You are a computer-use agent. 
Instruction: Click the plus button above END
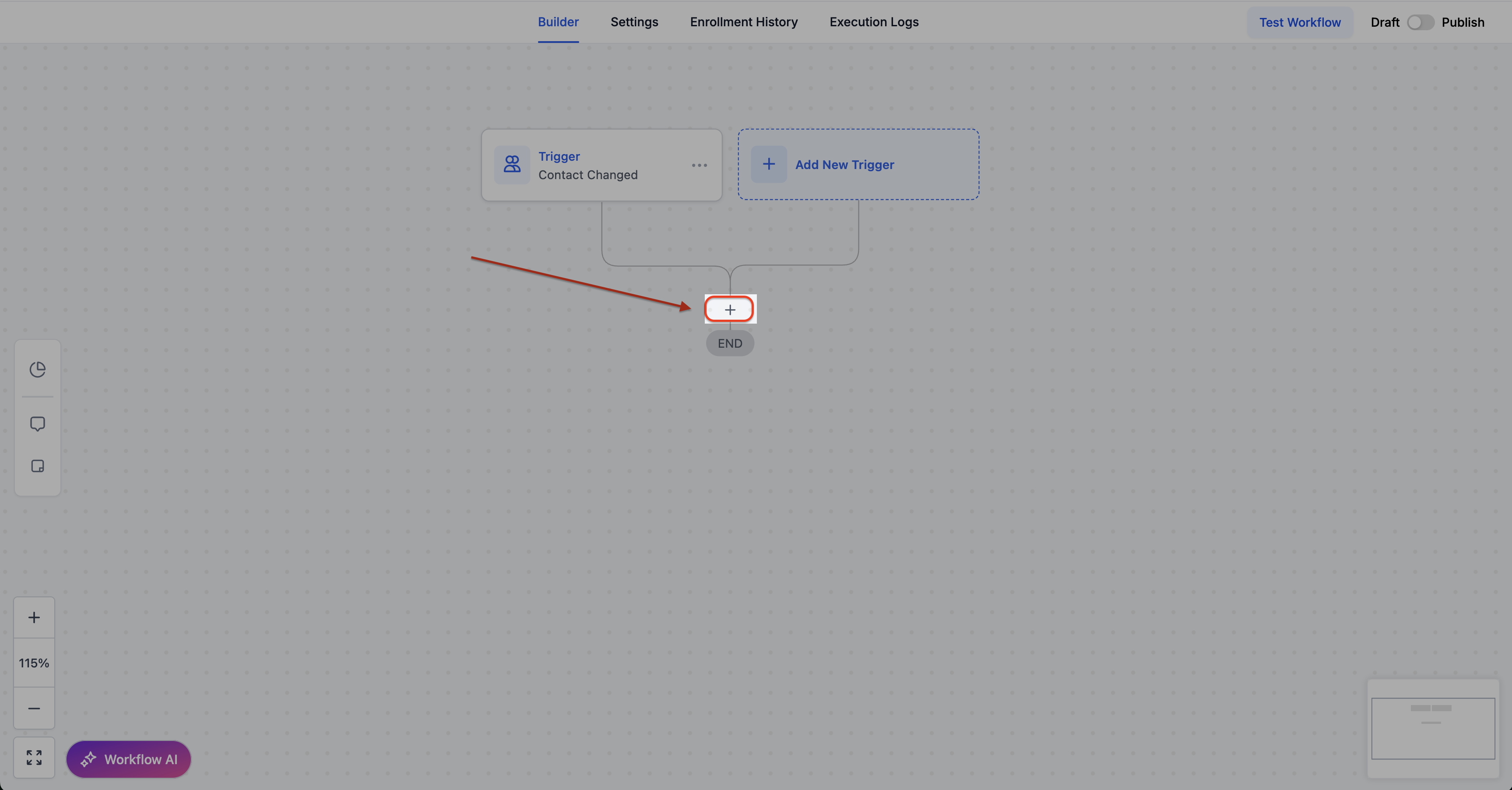coord(730,310)
